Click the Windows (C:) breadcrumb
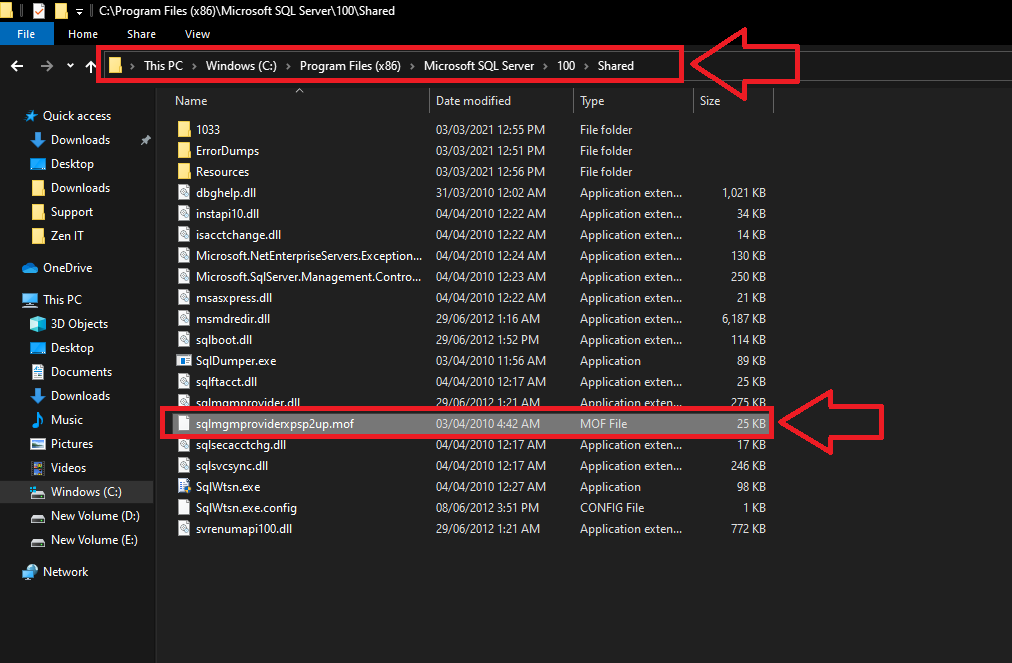 pos(241,66)
